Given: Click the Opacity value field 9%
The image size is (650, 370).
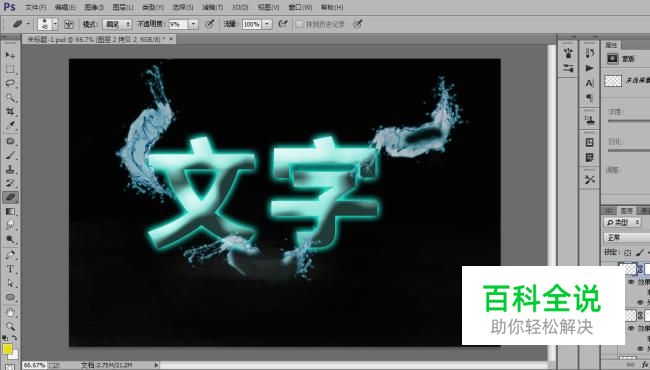Looking at the screenshot, I should (178, 24).
